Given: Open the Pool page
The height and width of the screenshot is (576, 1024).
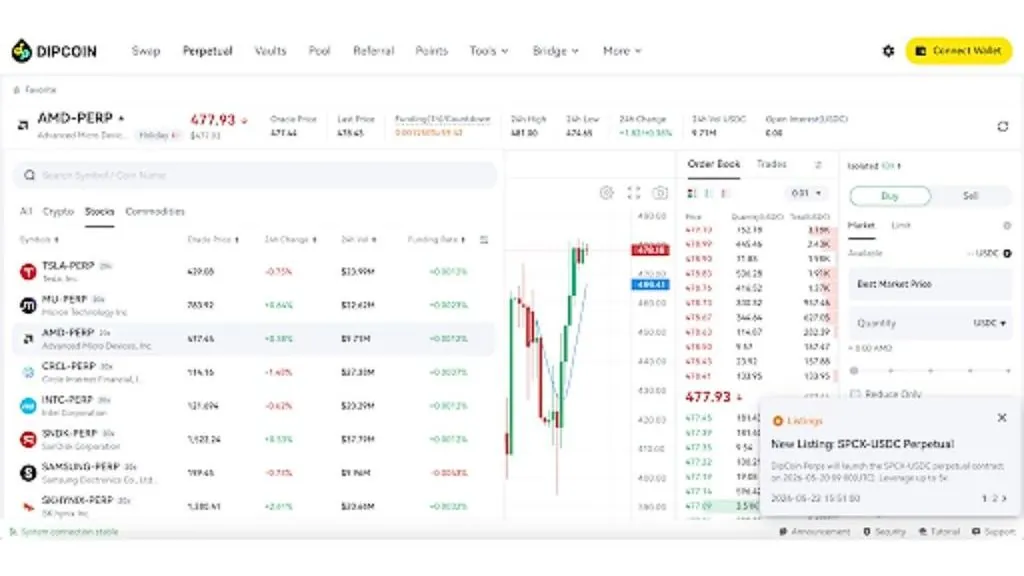Looking at the screenshot, I should [x=319, y=51].
